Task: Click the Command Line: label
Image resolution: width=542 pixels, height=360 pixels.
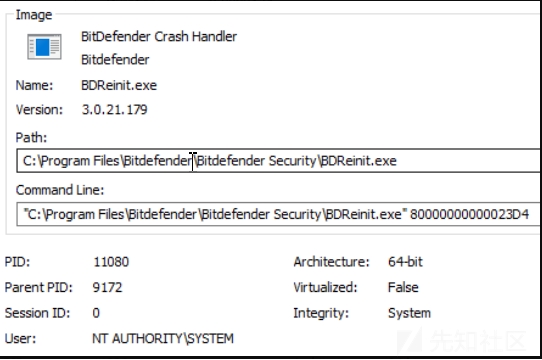Action: [x=60, y=190]
